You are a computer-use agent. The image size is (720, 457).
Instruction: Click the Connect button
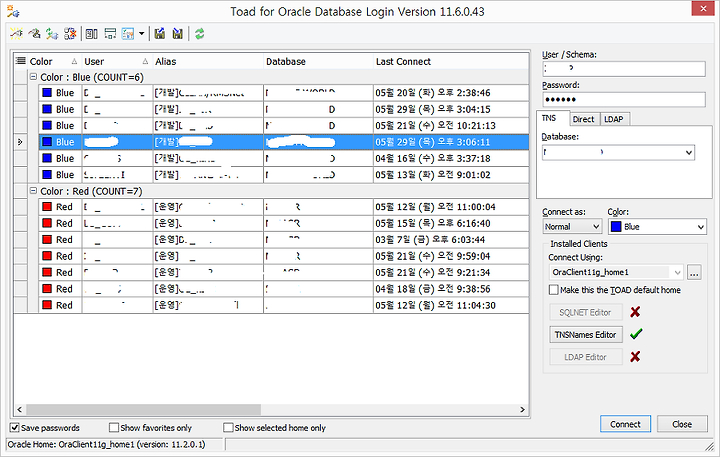pos(625,424)
